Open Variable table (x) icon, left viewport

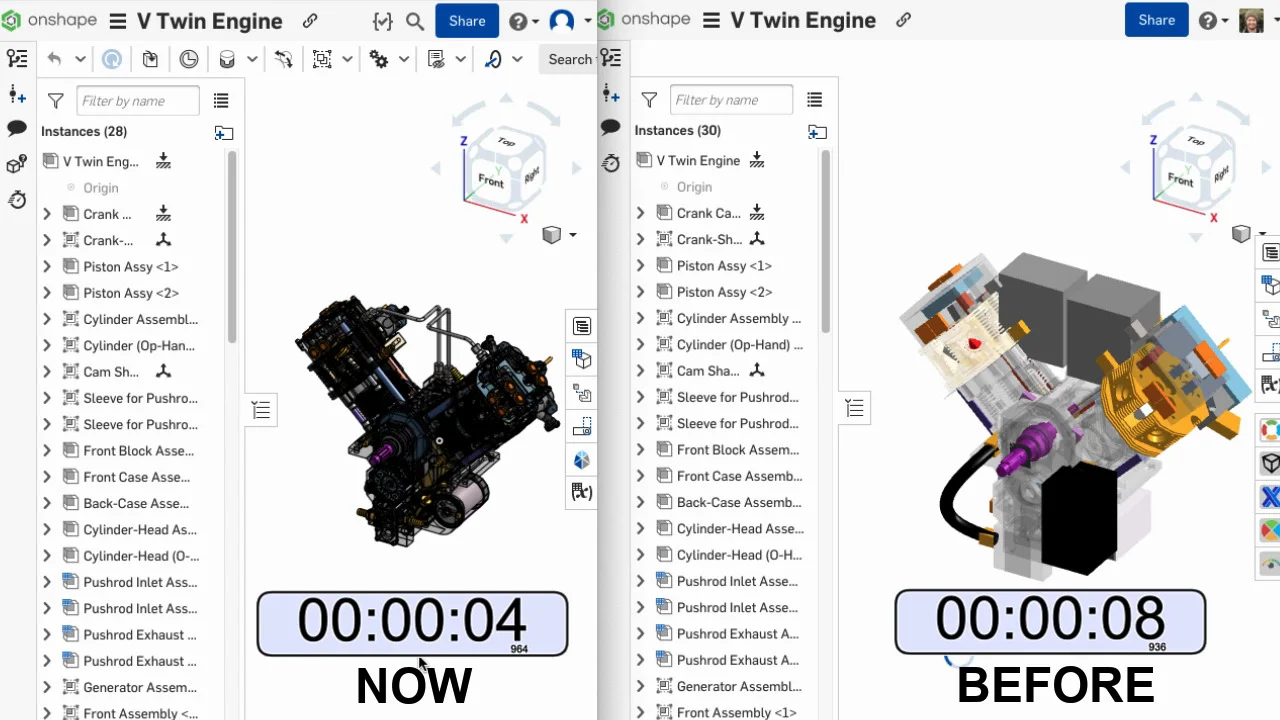coord(582,492)
